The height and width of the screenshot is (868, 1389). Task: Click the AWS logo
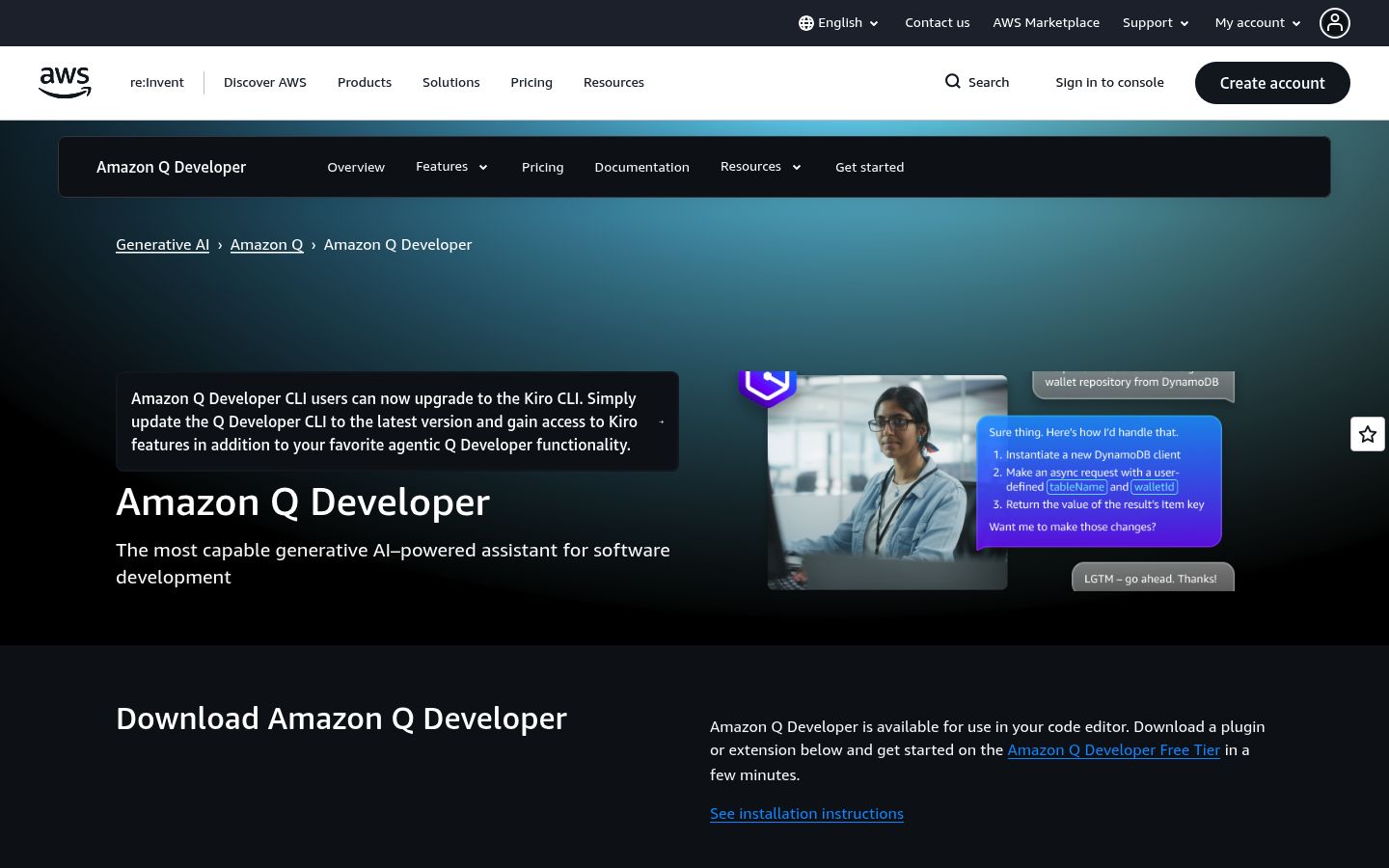[65, 83]
